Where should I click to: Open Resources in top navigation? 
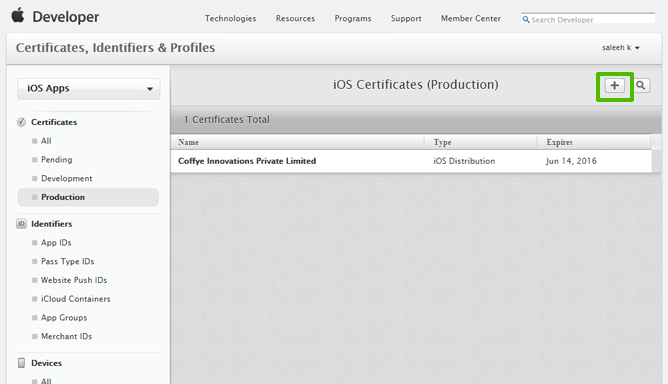click(295, 19)
